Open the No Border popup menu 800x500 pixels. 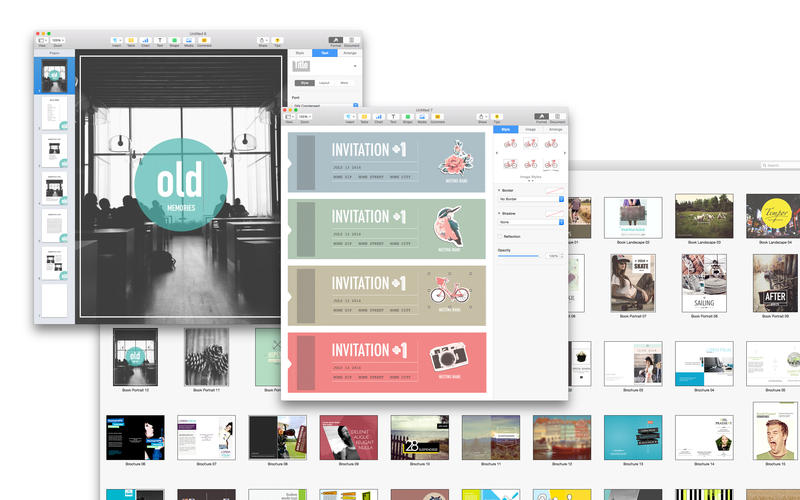click(531, 199)
